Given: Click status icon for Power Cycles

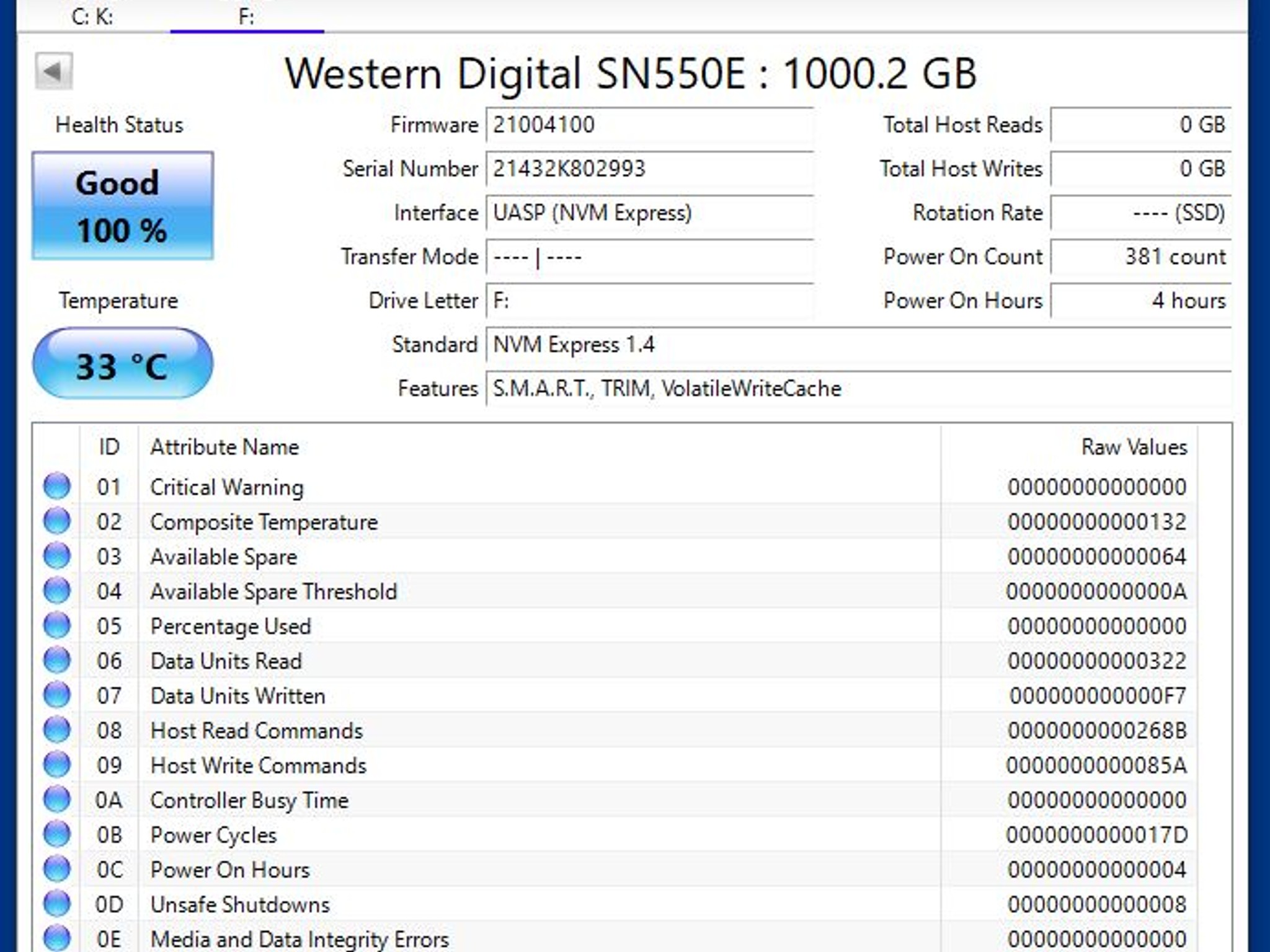Looking at the screenshot, I should tap(57, 834).
